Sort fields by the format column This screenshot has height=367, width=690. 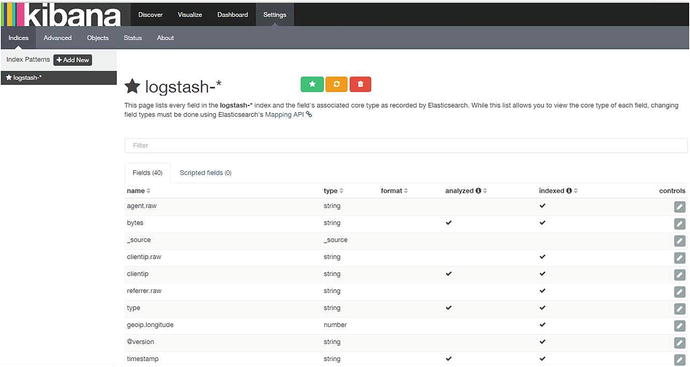coord(394,191)
